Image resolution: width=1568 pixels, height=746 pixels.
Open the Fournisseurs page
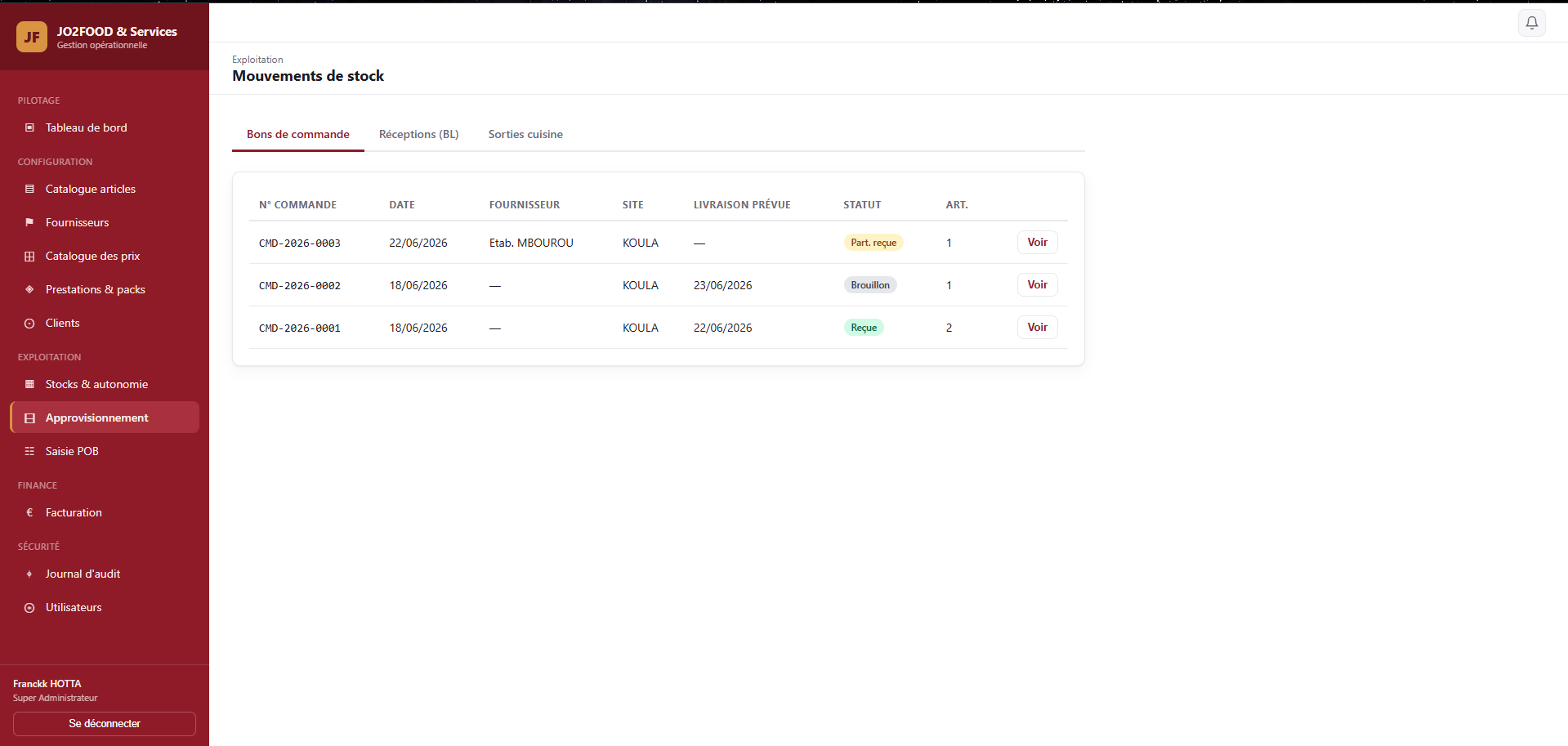(105, 222)
